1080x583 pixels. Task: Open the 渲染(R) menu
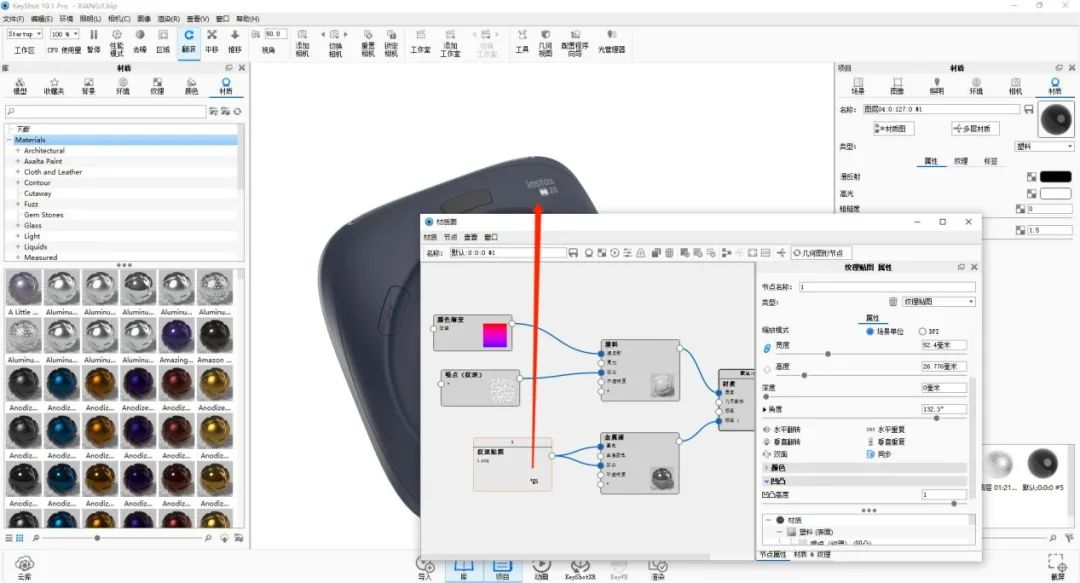(169, 19)
